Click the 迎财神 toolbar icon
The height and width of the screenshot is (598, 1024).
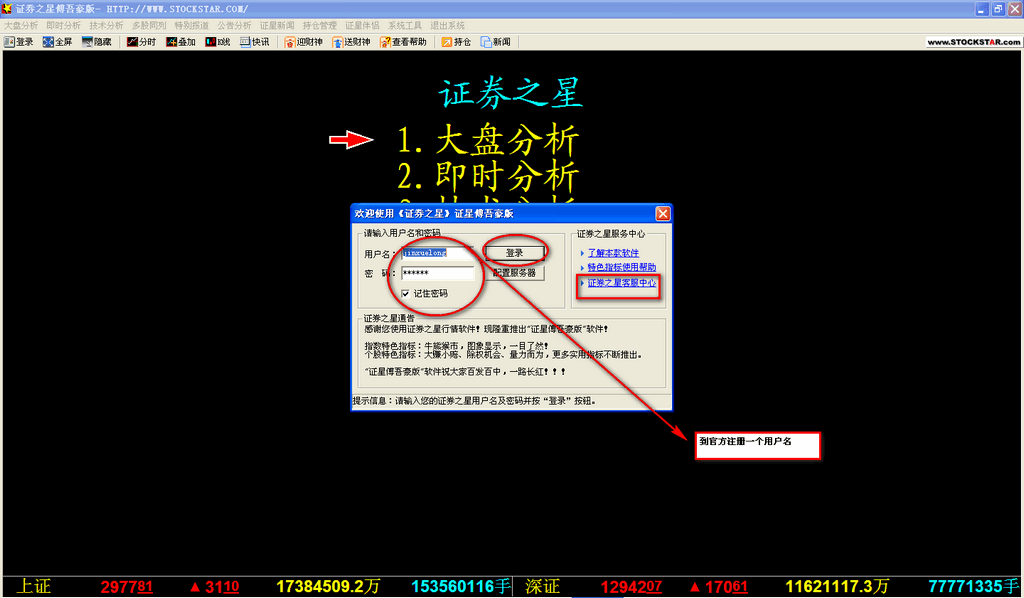point(304,42)
